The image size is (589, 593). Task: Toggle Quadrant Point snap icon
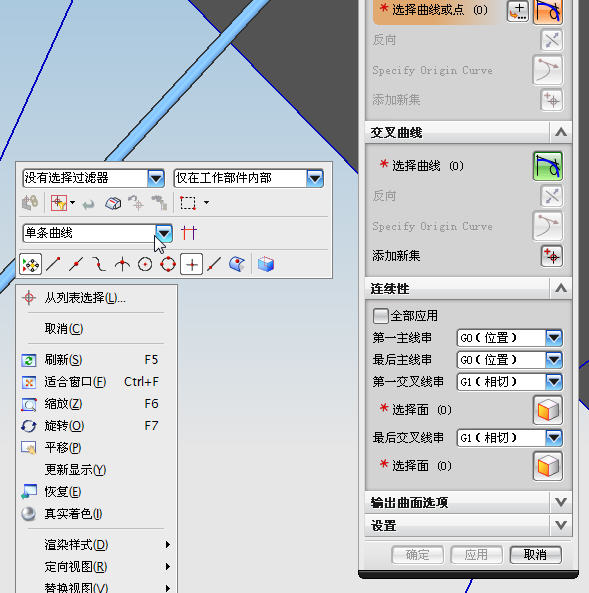coord(168,264)
